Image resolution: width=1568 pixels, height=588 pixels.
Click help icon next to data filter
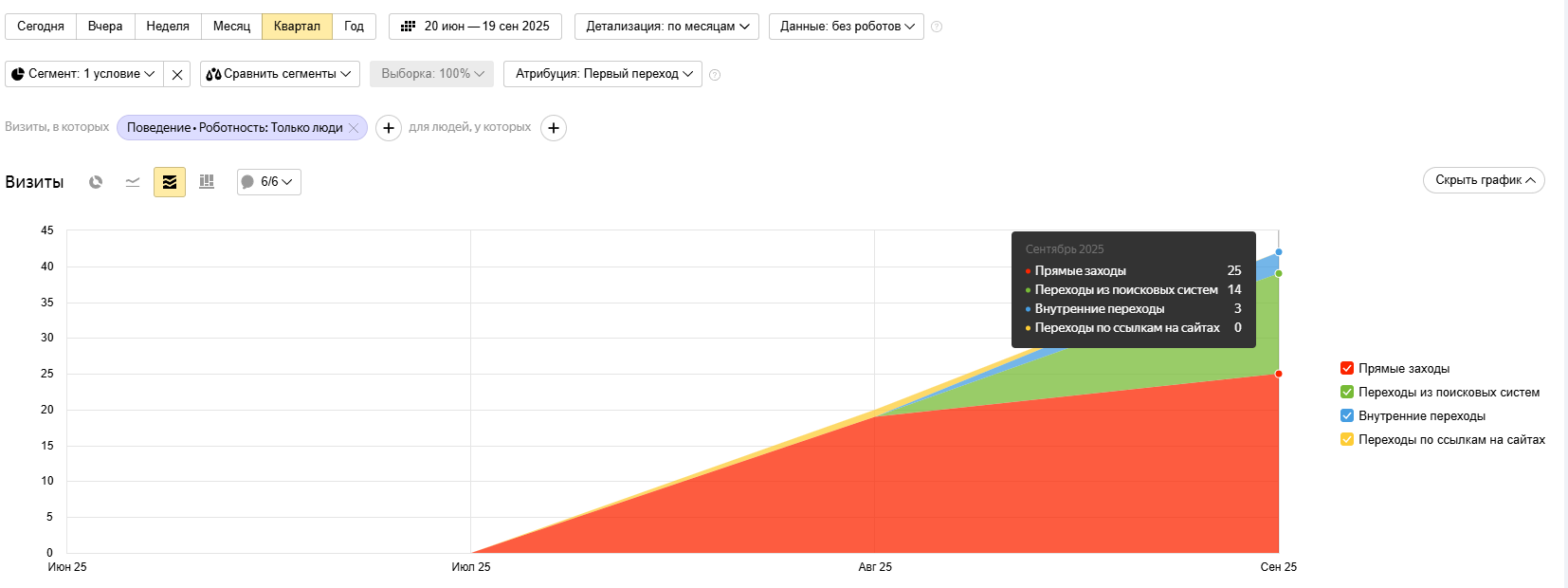click(x=937, y=27)
